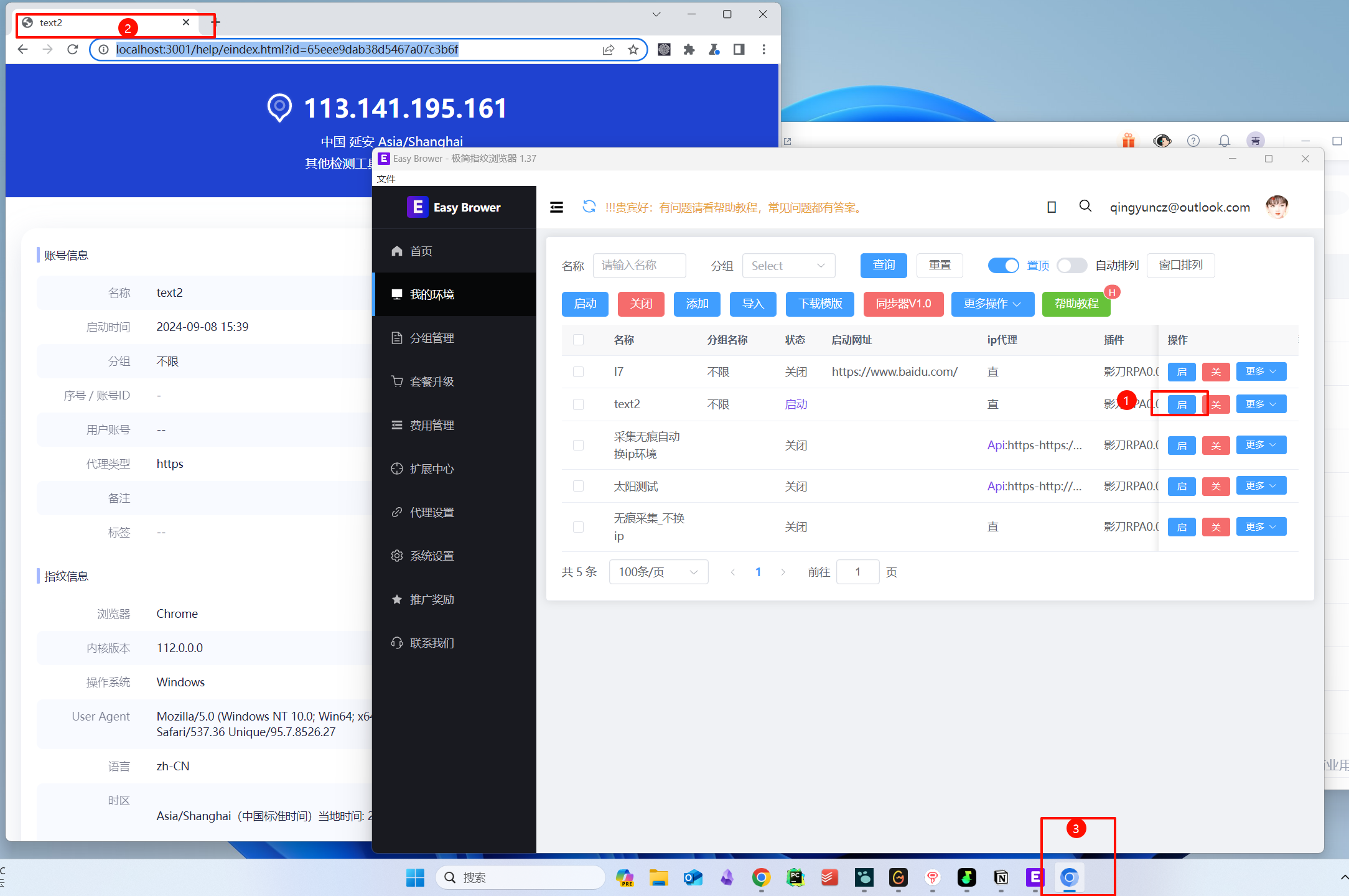Expand the 更多操作 dropdown button
Screen dimensions: 1349x896
click(992, 304)
